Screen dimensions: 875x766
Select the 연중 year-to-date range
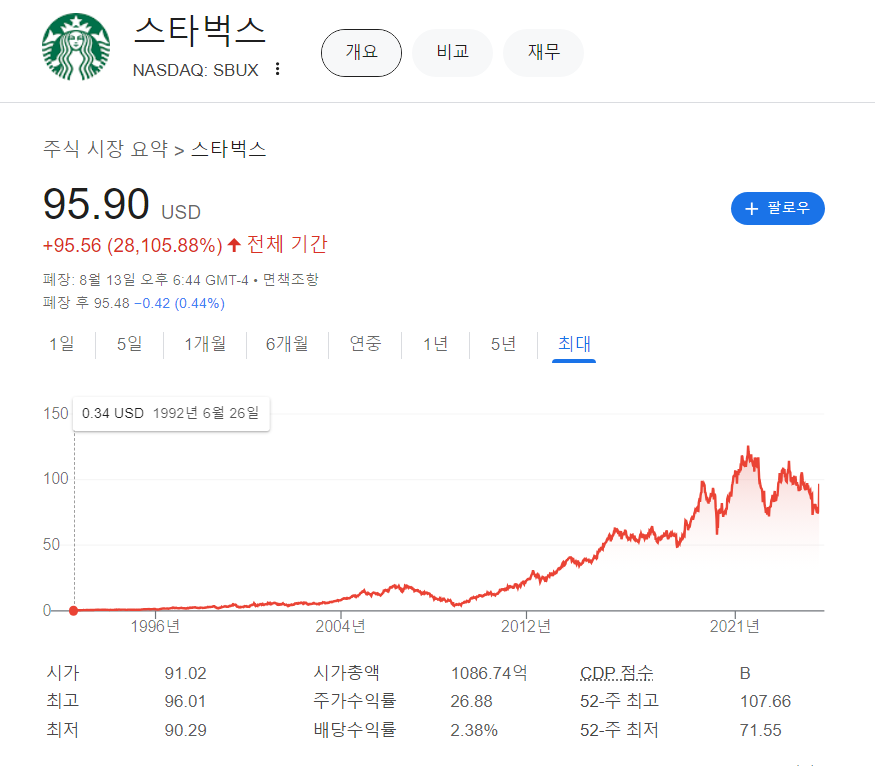tap(365, 344)
